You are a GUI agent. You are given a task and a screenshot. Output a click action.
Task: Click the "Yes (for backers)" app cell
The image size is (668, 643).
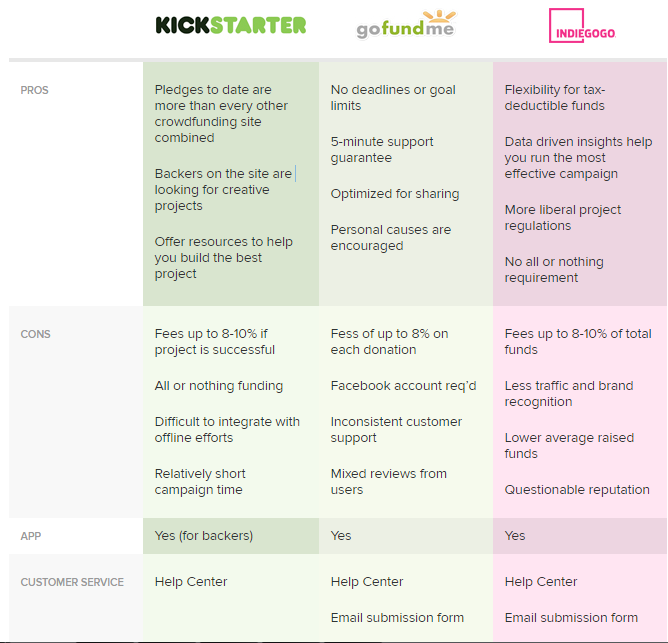click(x=204, y=536)
